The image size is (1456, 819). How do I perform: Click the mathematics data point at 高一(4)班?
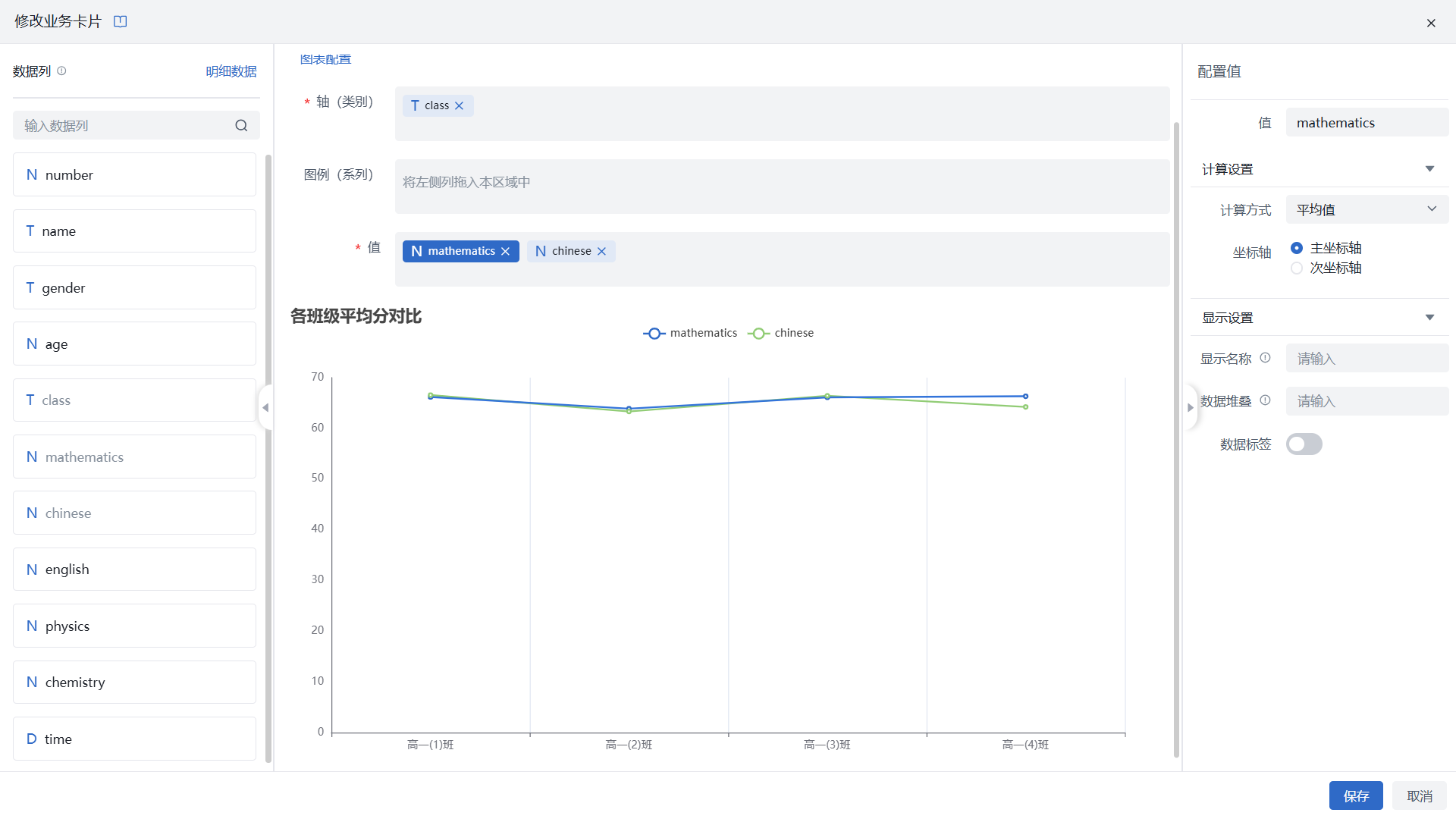point(1025,396)
